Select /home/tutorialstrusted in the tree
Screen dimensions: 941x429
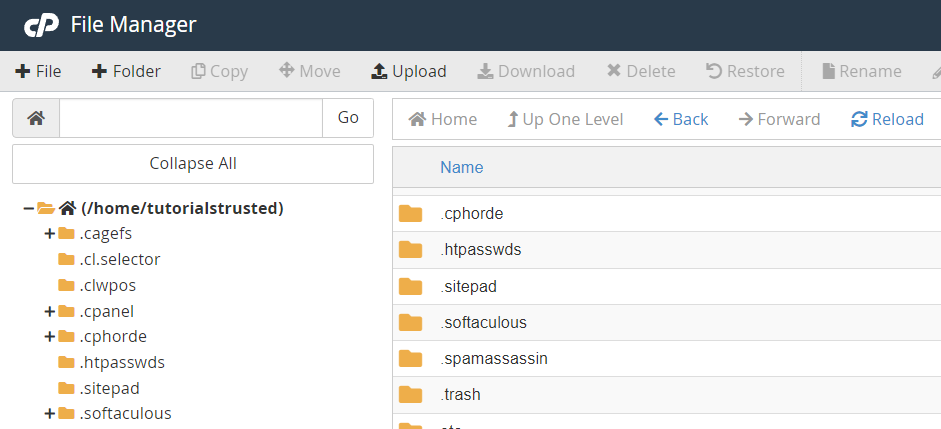182,208
